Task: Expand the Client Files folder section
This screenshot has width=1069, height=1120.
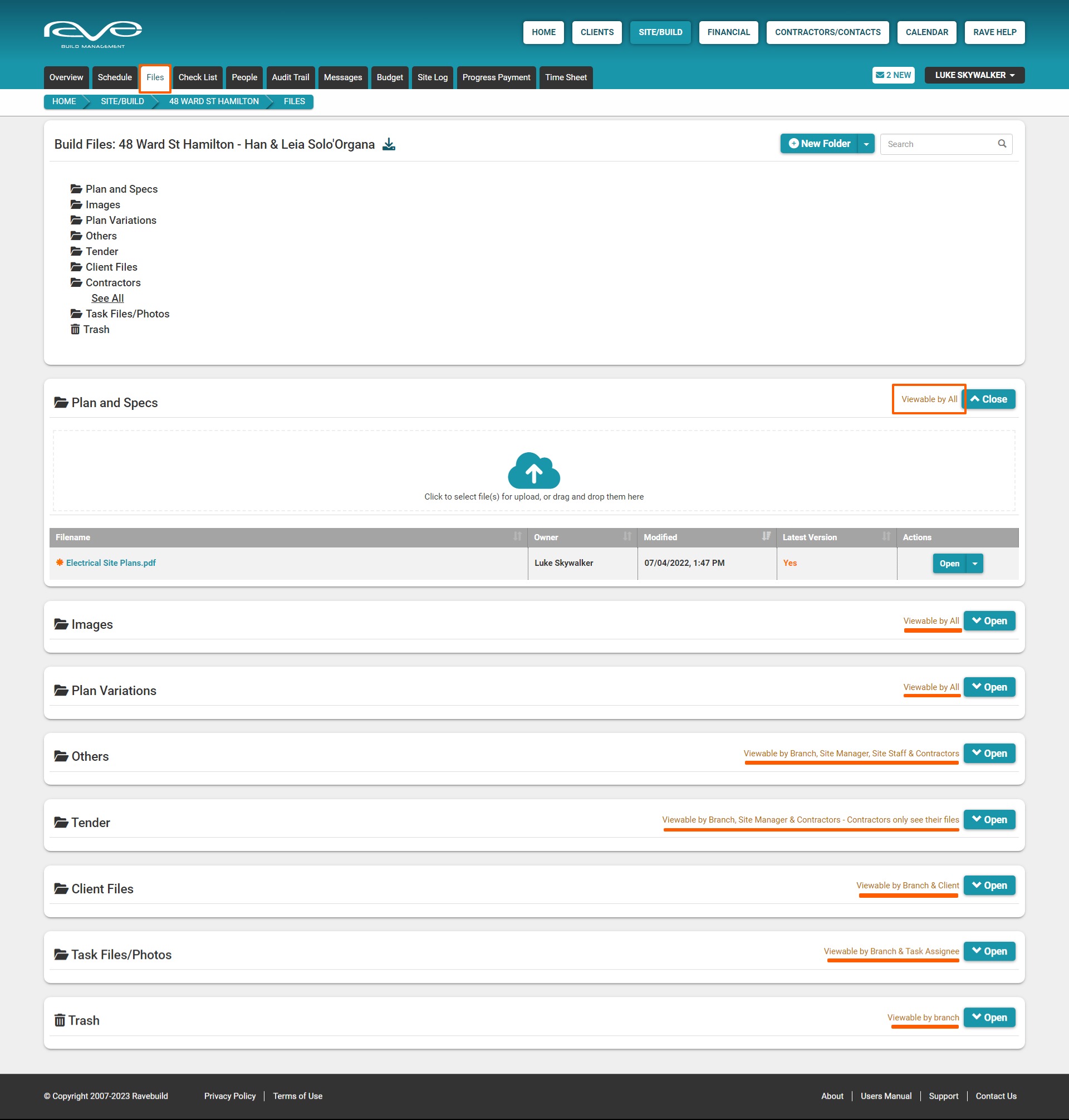Action: (989, 886)
